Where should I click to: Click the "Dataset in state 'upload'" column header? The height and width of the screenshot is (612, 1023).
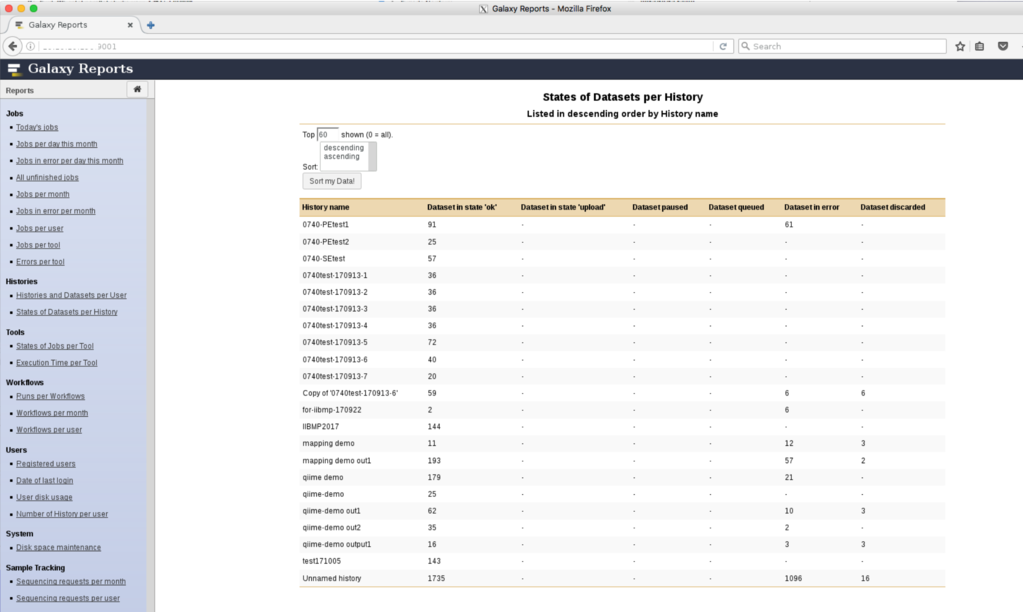point(563,207)
